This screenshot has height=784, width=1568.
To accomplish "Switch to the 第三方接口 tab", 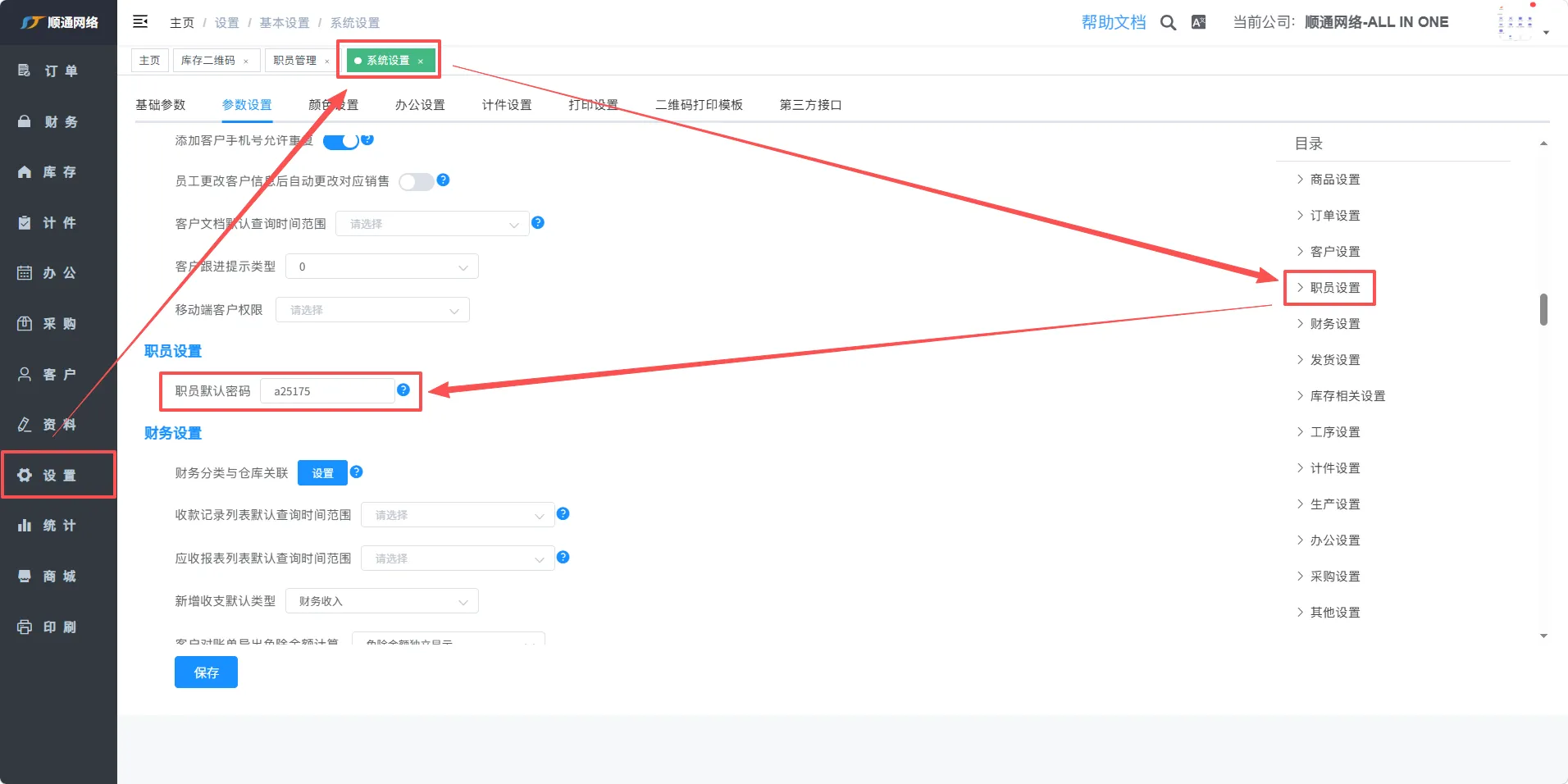I will point(810,105).
